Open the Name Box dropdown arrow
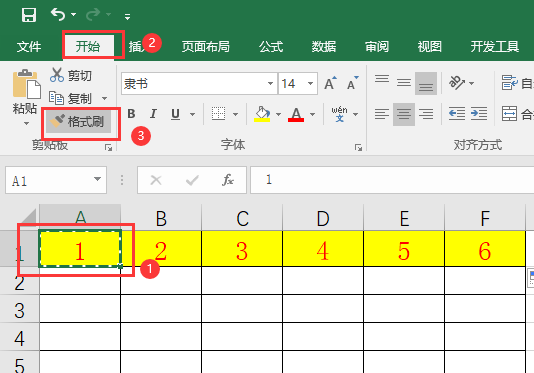 point(97,179)
